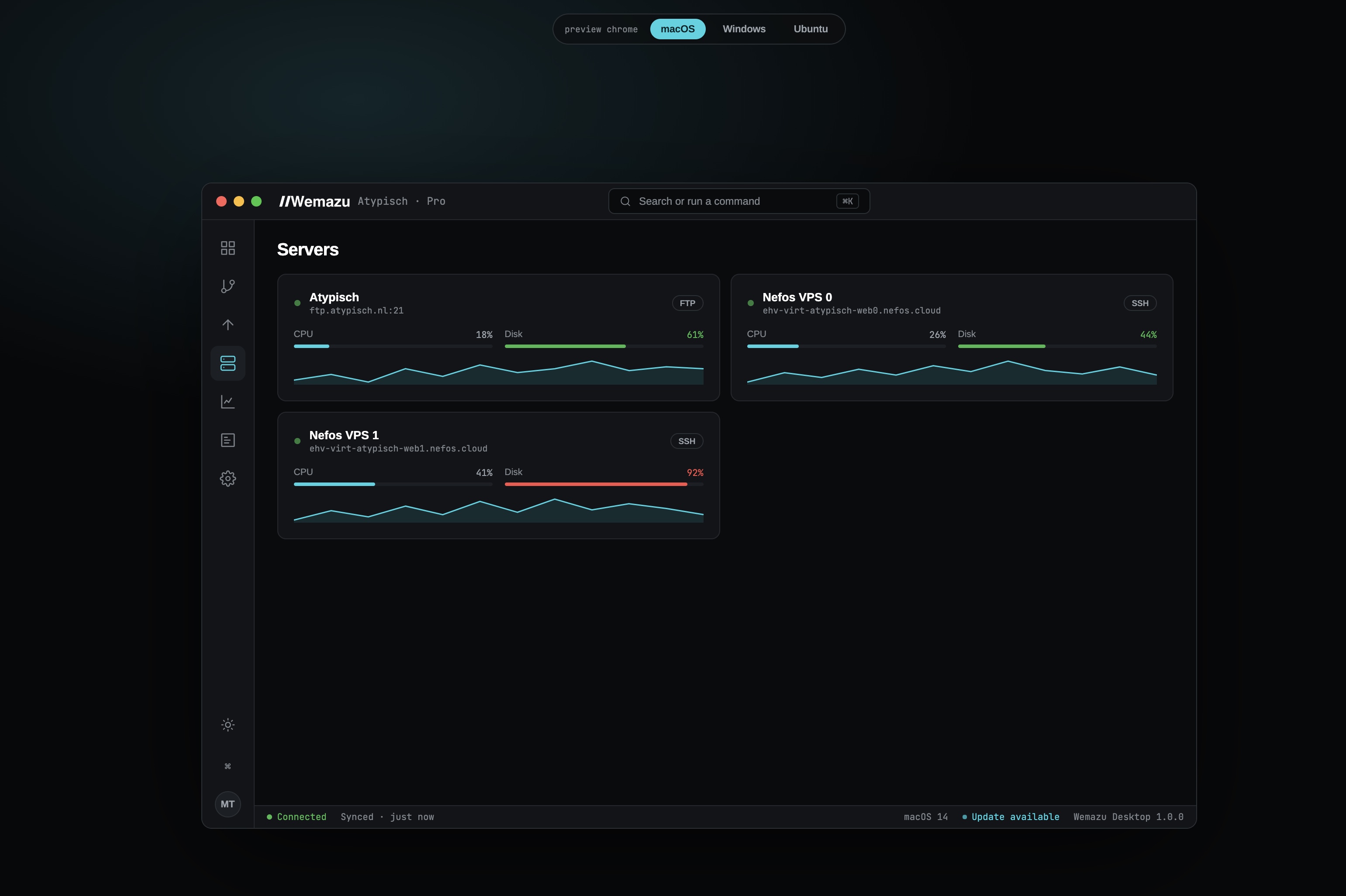This screenshot has height=896, width=1346.
Task: Focus the Search or run a command field
Action: 739,201
